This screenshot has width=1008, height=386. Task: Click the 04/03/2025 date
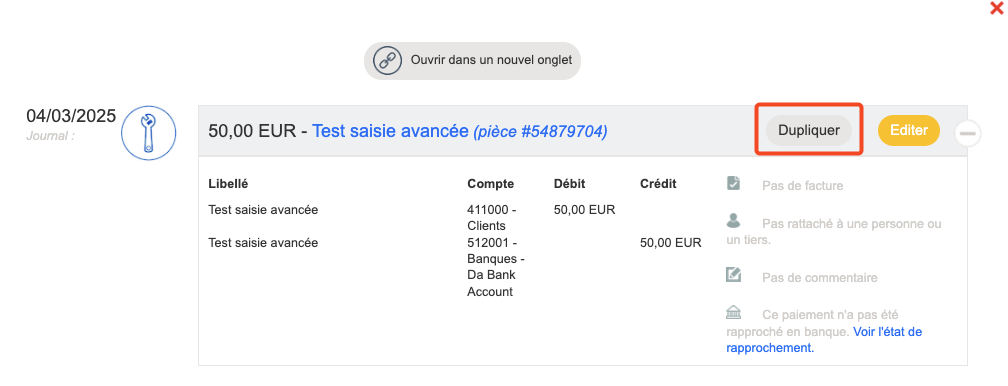click(71, 116)
